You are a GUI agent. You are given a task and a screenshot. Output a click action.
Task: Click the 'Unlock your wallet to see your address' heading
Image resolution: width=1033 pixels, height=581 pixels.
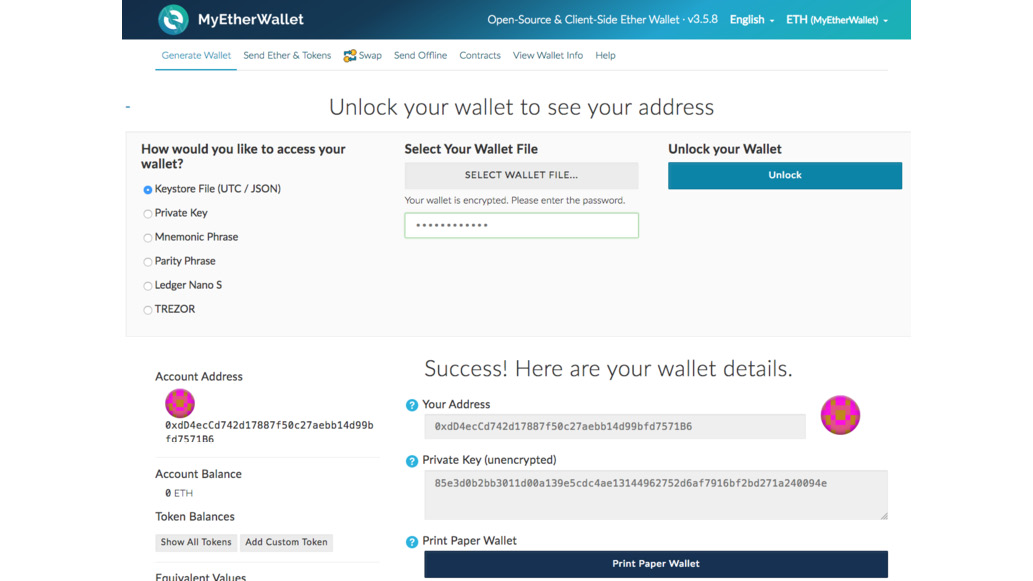[521, 107]
